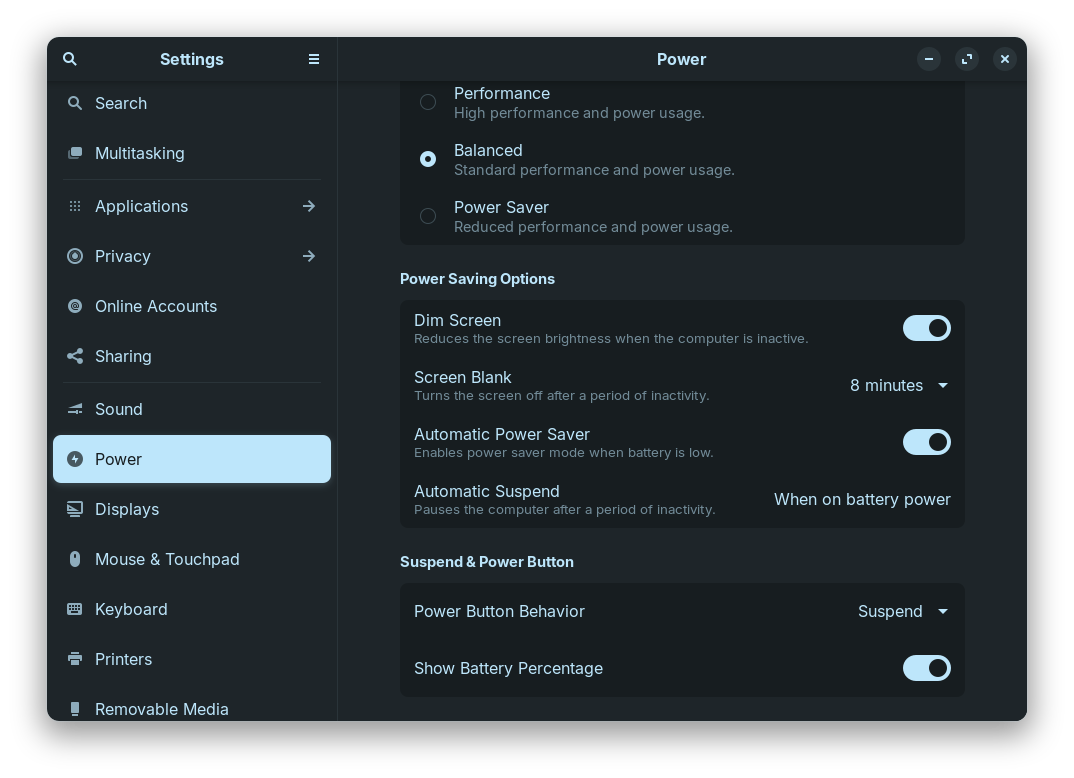
Task: Click the Privacy sidebar icon
Action: (x=75, y=256)
